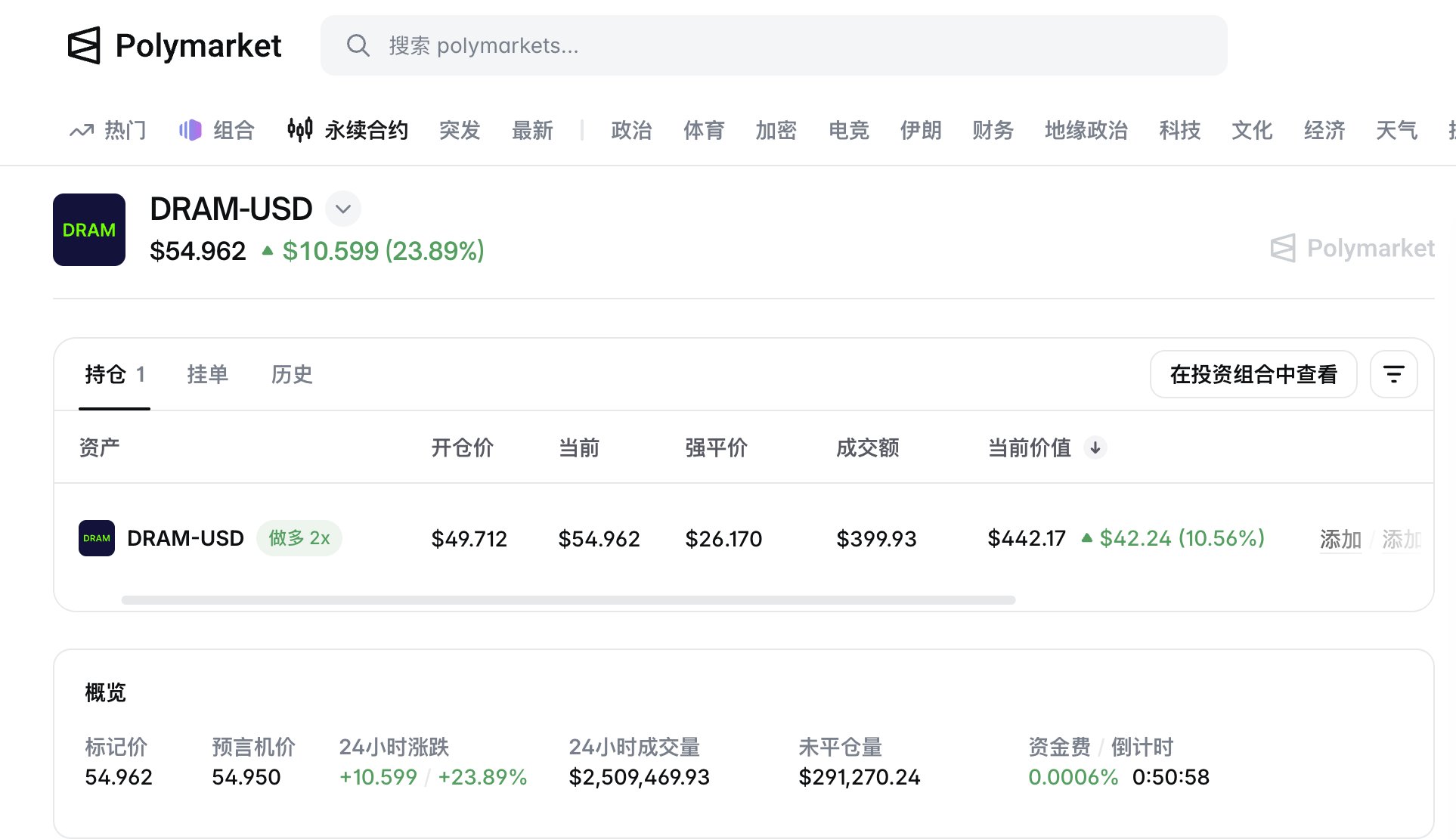Focus the 搜索 polymarkets search field
This screenshot has width=1456, height=839.
(774, 45)
